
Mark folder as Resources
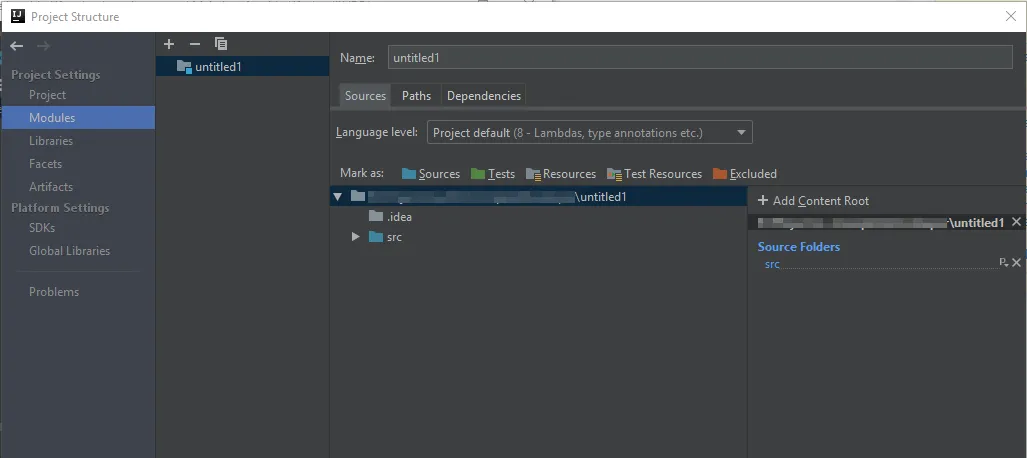[x=561, y=174]
